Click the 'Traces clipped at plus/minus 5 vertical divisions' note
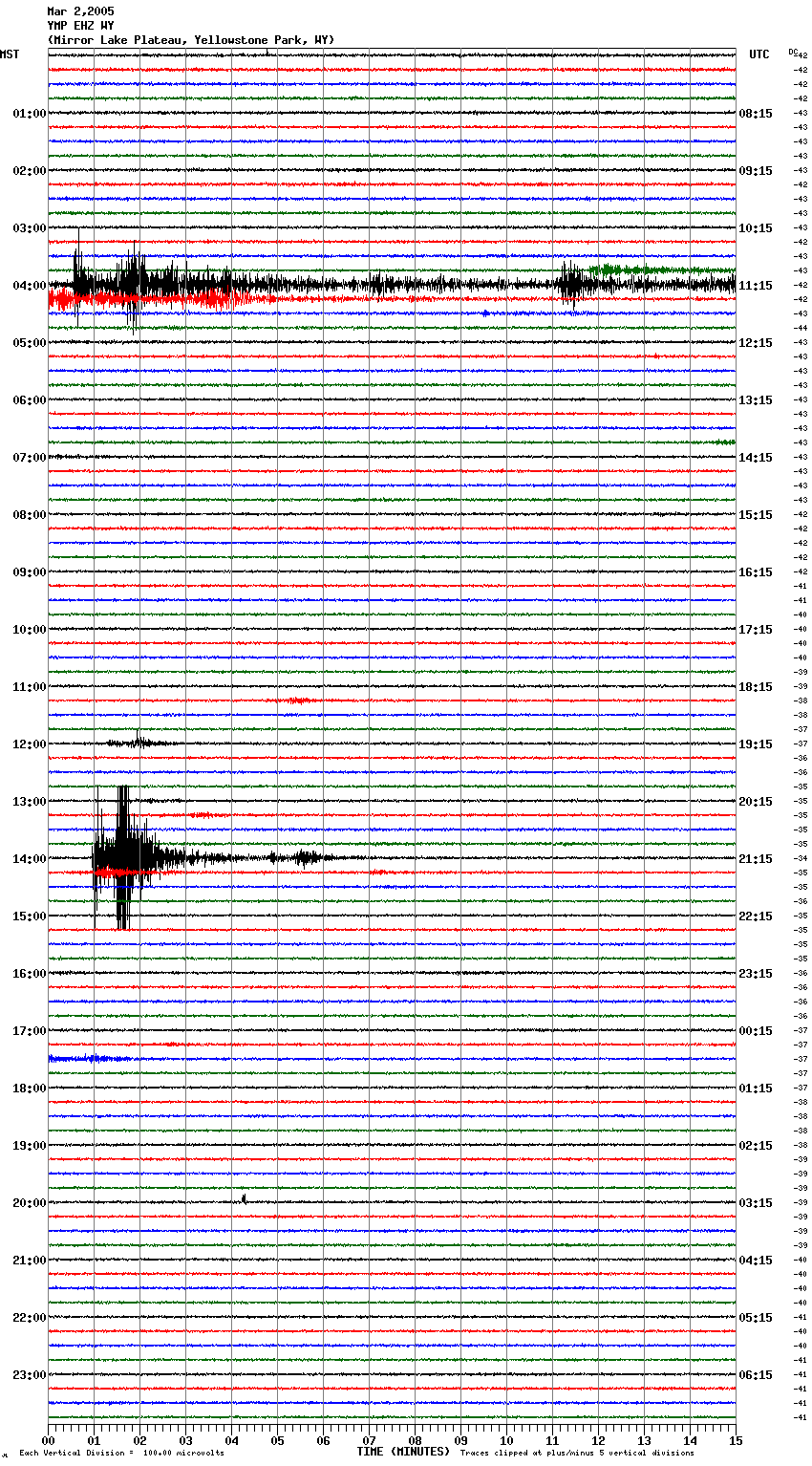 (577, 1454)
